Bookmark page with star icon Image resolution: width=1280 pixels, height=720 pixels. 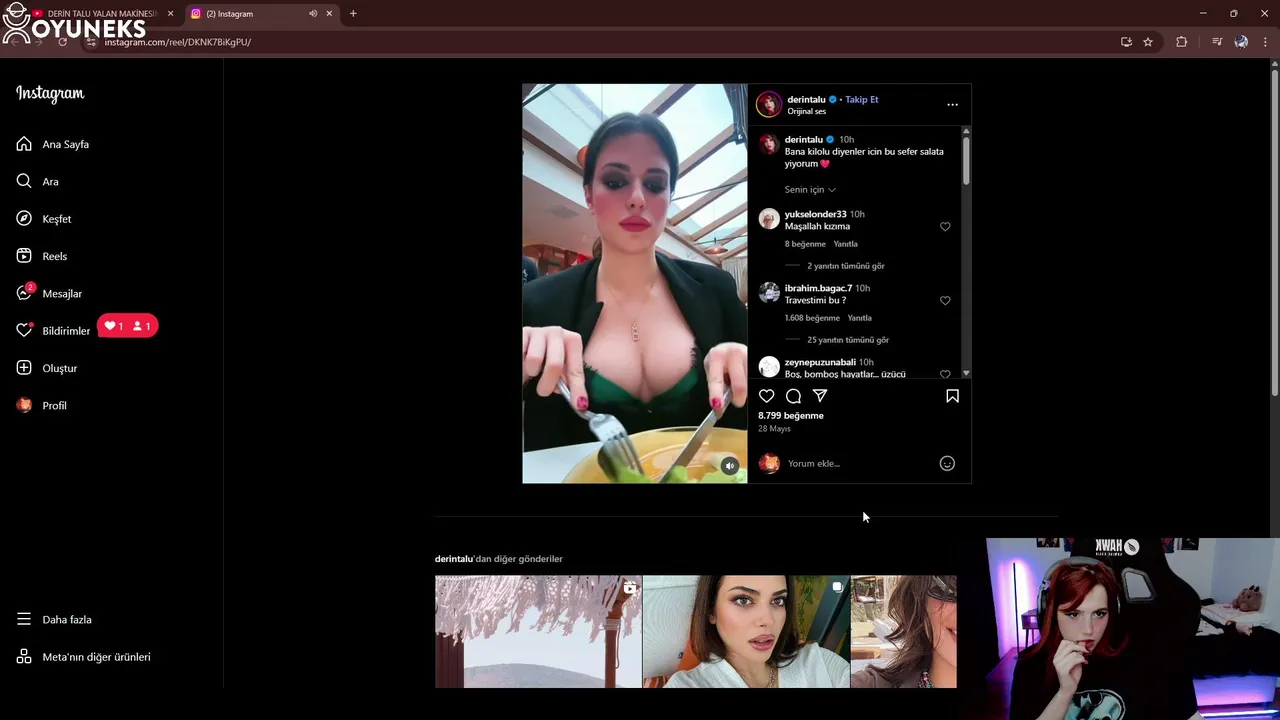pos(1148,42)
